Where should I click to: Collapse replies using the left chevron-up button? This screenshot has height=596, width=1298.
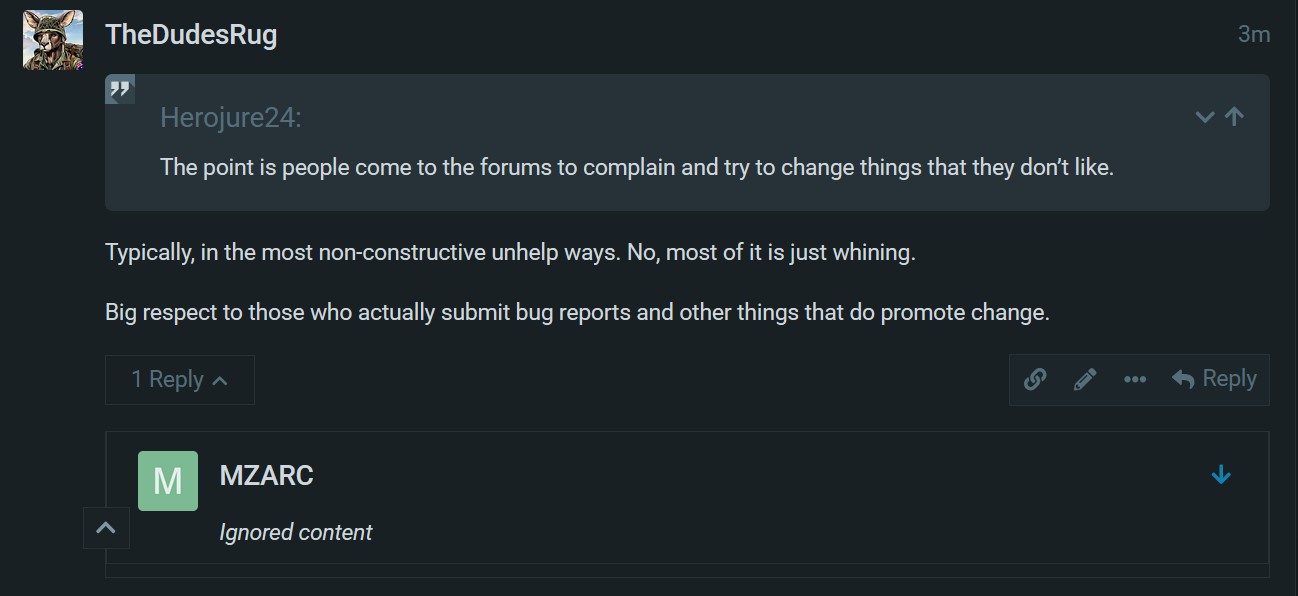point(106,528)
